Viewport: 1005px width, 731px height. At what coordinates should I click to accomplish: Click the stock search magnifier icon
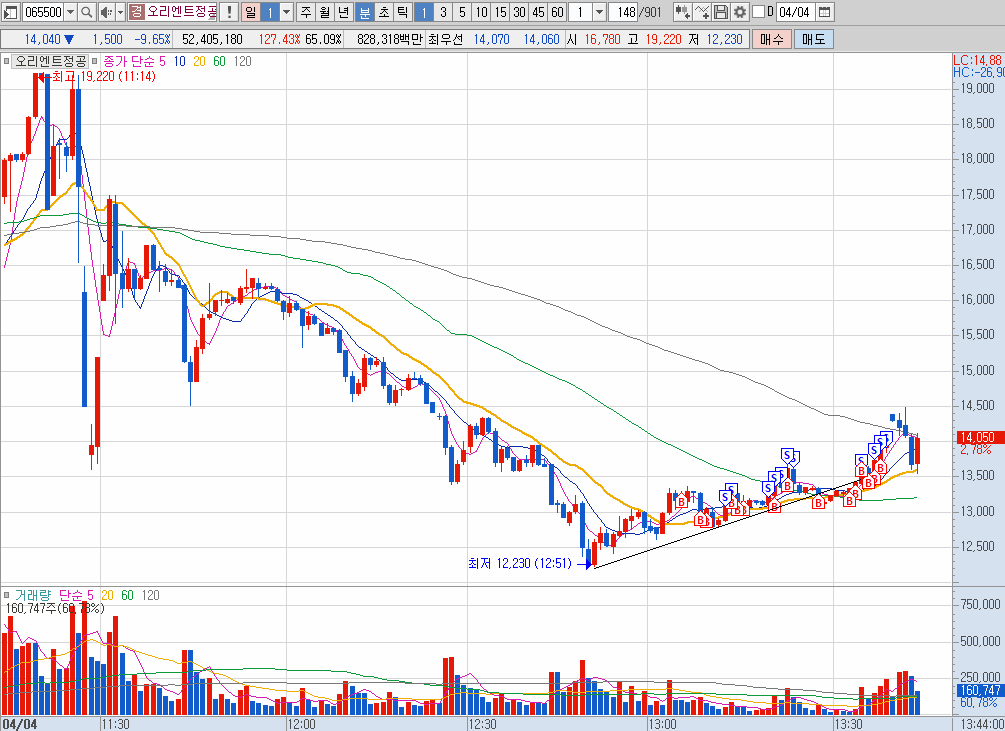click(86, 12)
